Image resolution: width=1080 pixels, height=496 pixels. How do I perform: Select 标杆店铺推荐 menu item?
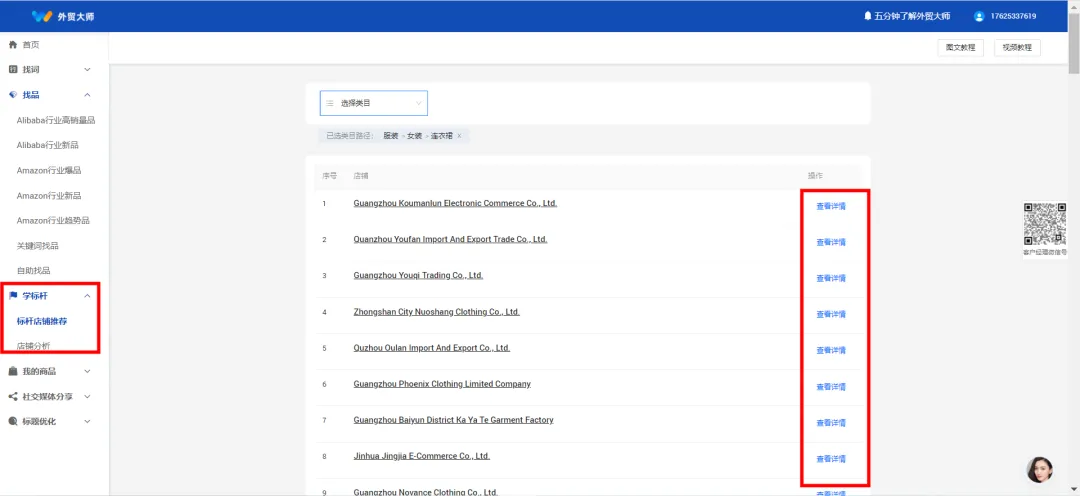[x=42, y=321]
